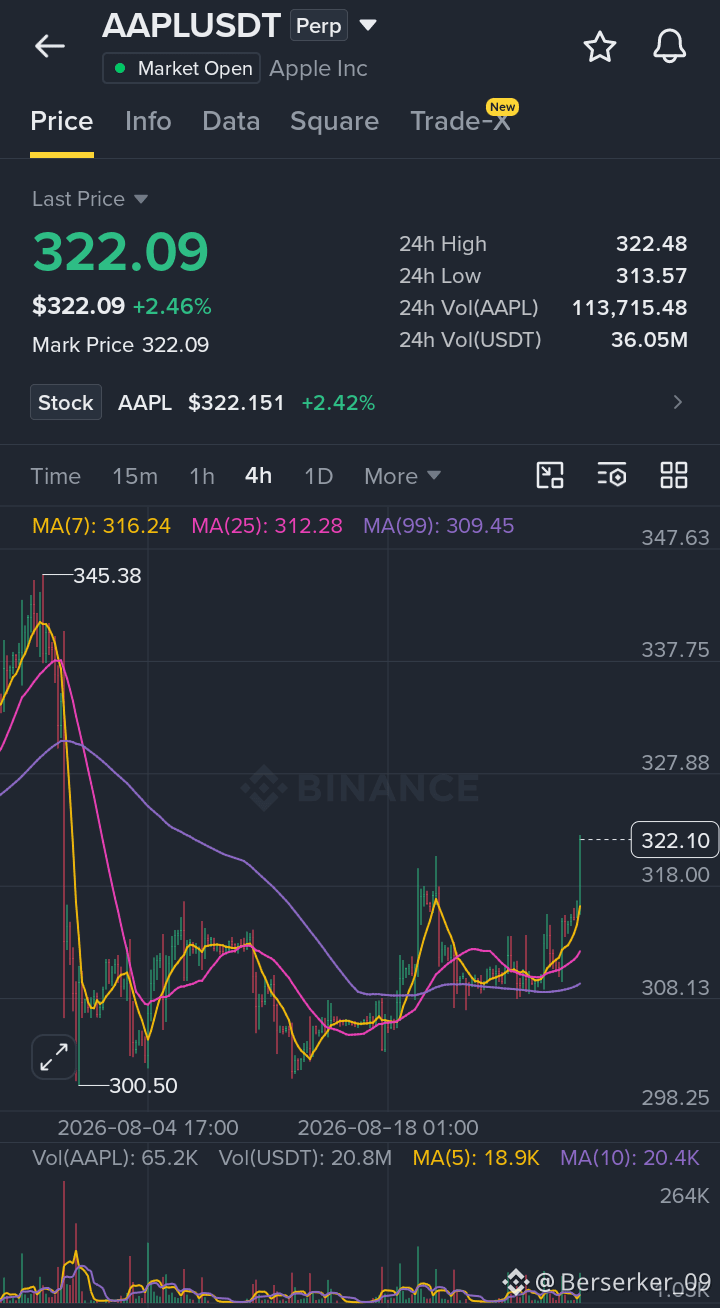This screenshot has width=720, height=1308.
Task: Tap 24h Vol(USDT) value 36.05M
Action: [x=650, y=340]
